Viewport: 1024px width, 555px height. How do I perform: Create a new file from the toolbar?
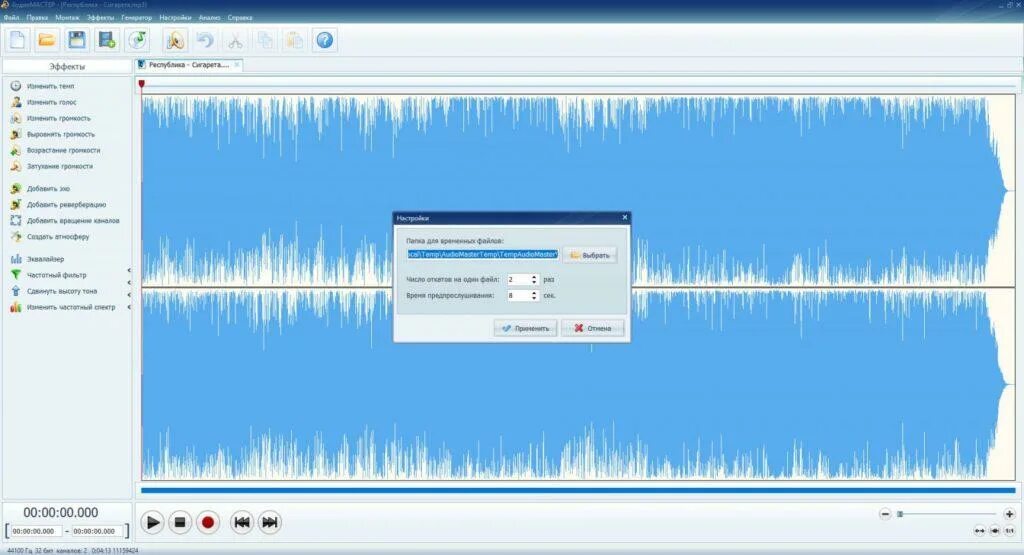point(18,40)
